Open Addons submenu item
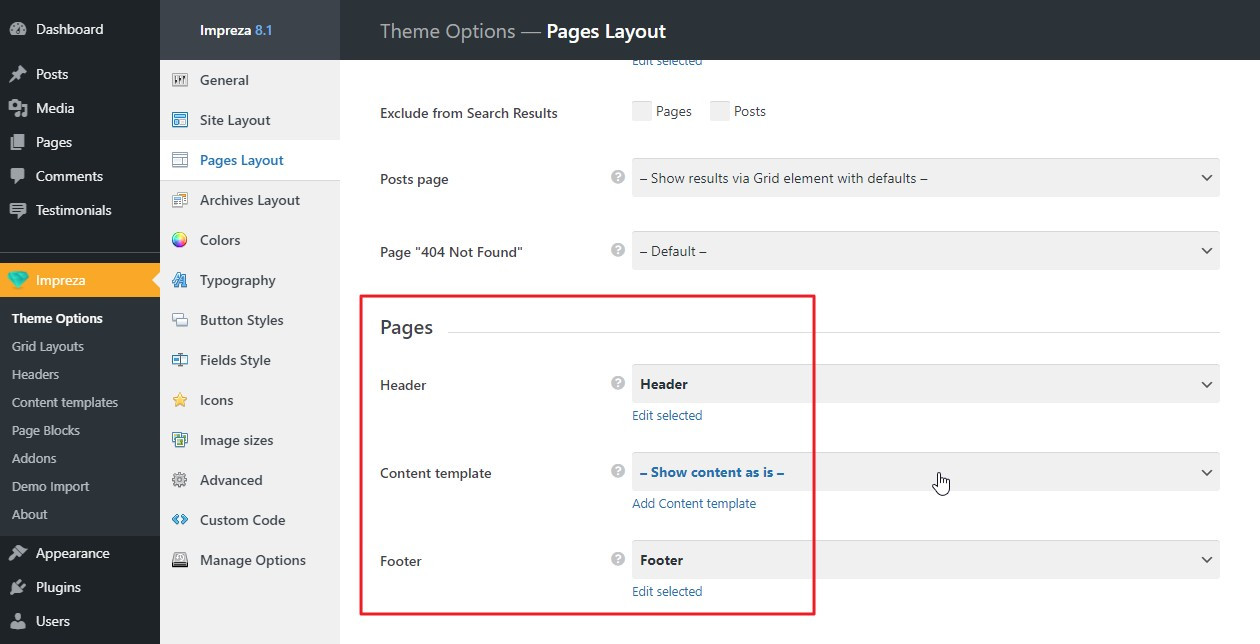Viewport: 1260px width, 644px height. [34, 458]
